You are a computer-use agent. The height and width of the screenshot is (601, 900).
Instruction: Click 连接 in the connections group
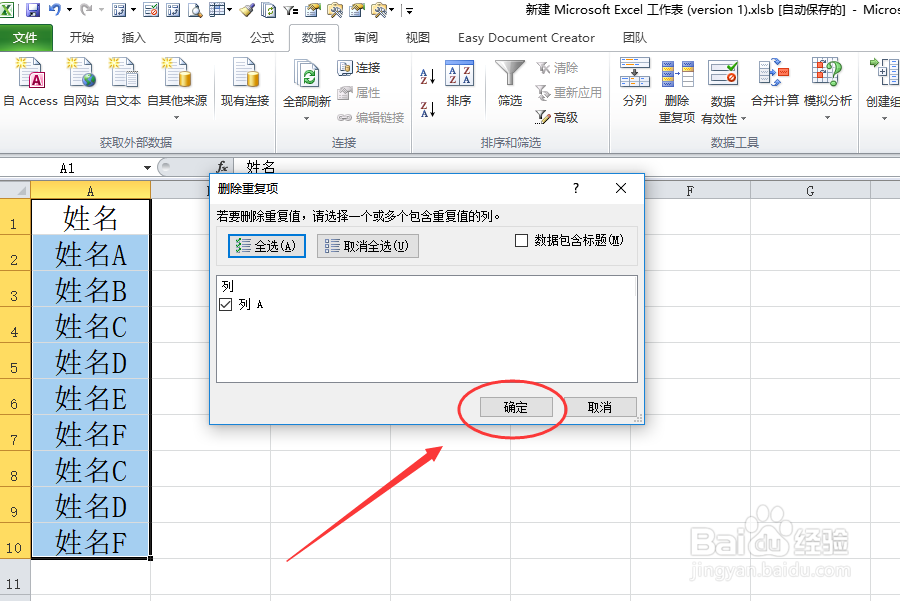359,68
